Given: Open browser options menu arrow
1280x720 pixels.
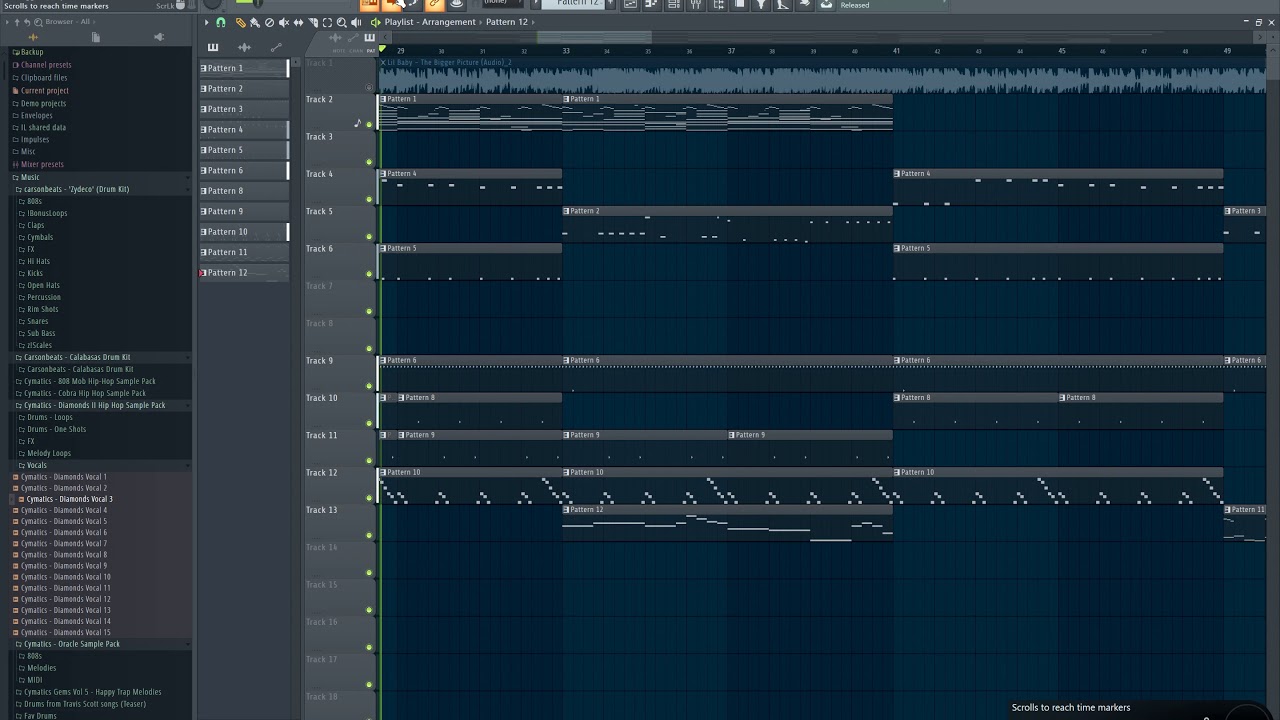Looking at the screenshot, I should pyautogui.click(x=7, y=22).
